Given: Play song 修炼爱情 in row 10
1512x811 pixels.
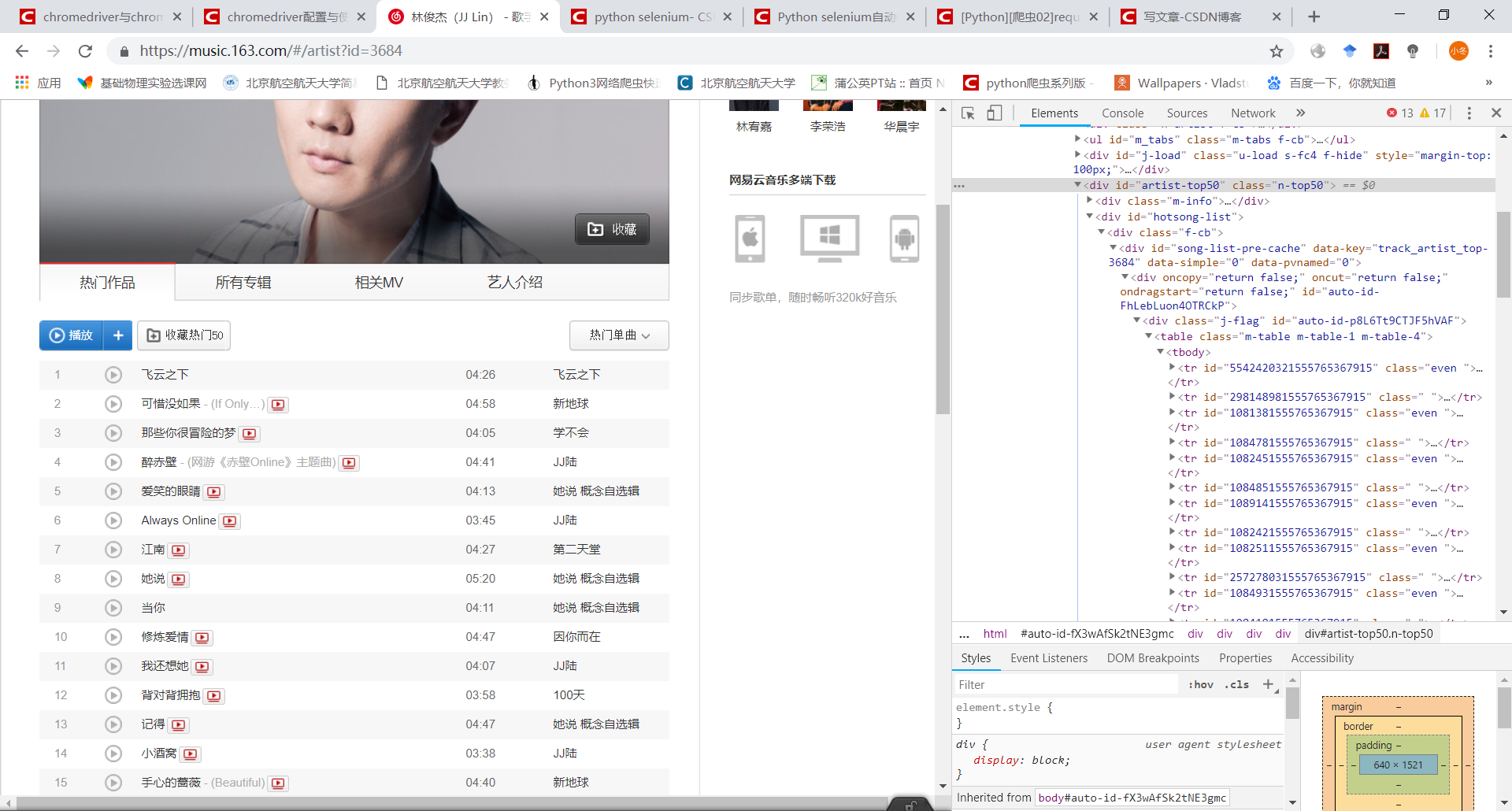Looking at the screenshot, I should coord(113,637).
